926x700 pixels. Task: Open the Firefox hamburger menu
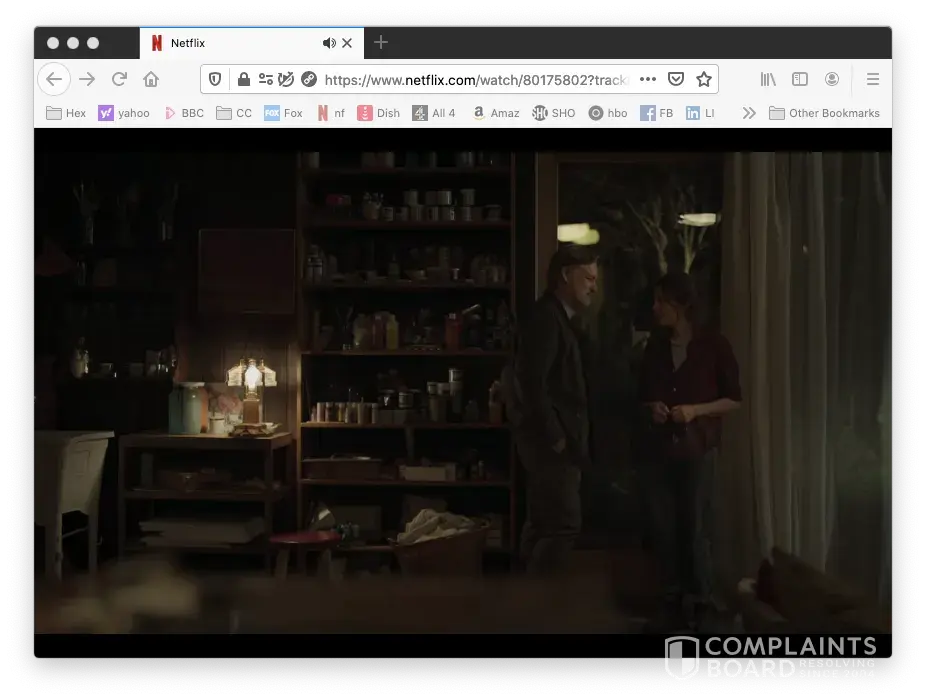(872, 79)
